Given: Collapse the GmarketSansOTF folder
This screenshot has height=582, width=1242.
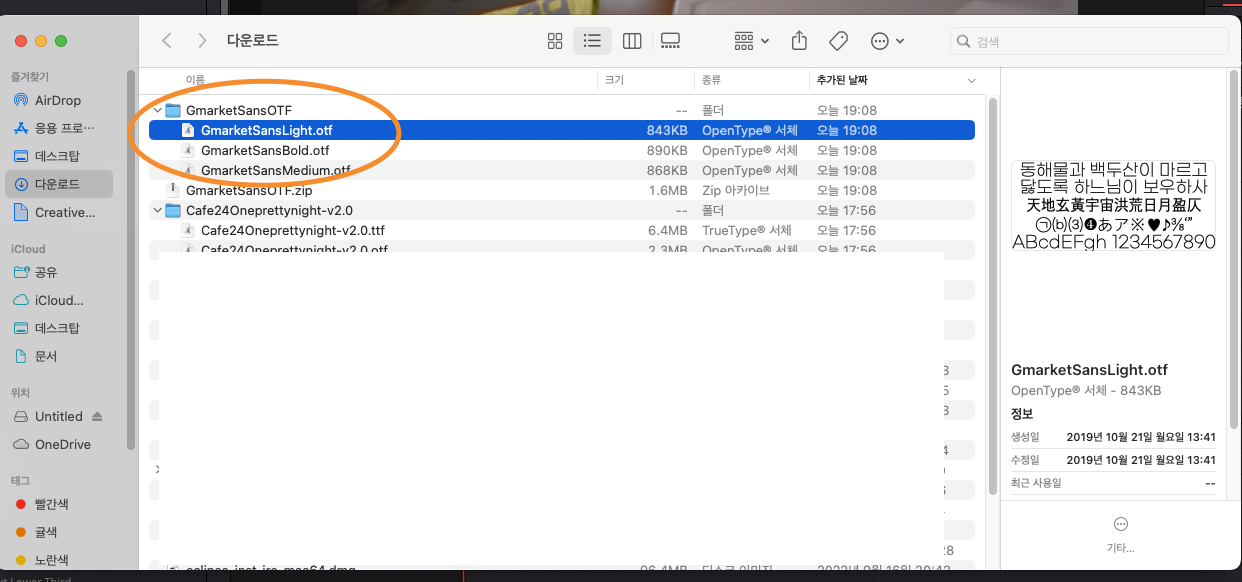Looking at the screenshot, I should 157,110.
